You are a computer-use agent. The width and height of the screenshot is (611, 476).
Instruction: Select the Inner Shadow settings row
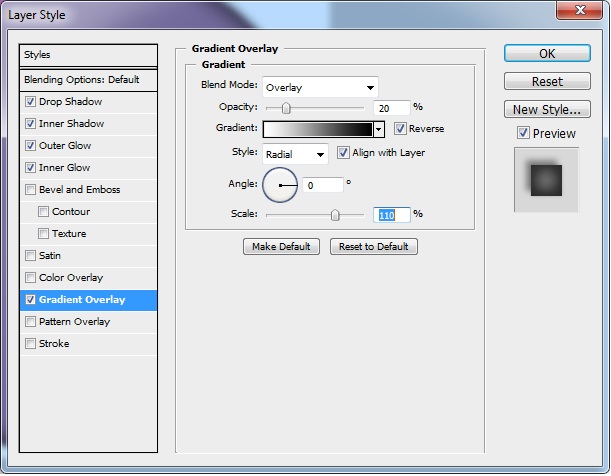(88, 123)
